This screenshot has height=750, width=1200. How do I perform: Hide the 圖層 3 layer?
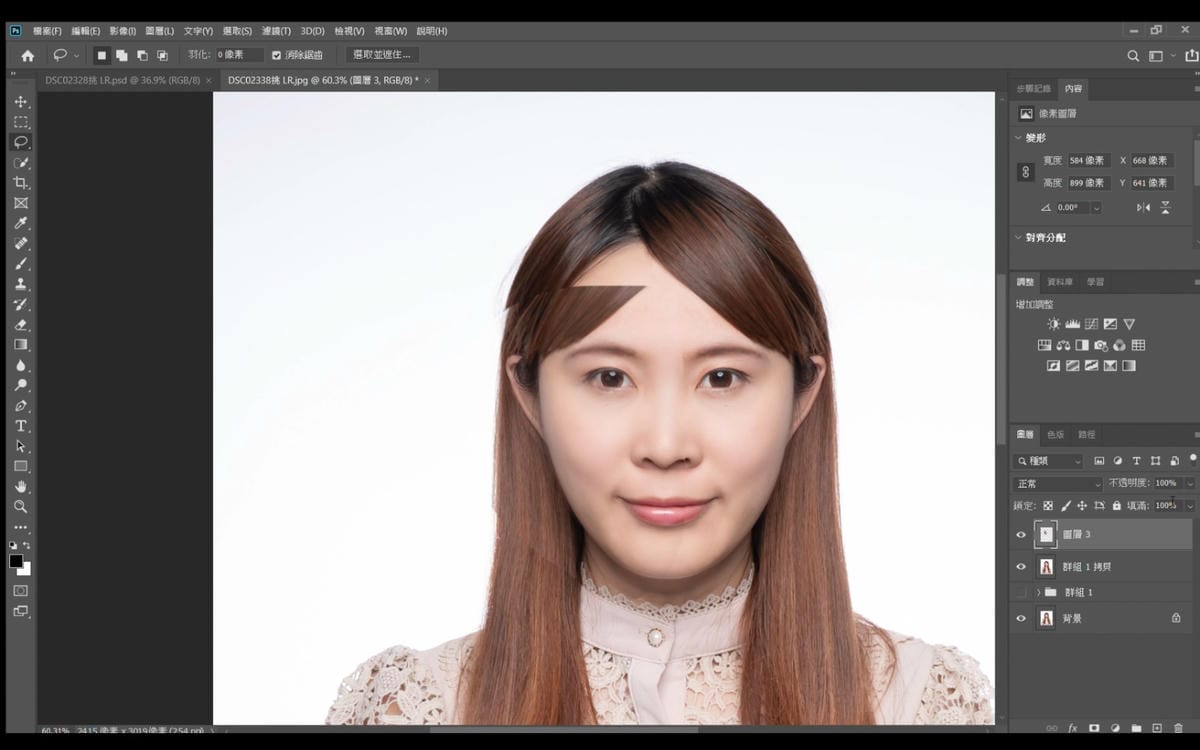[x=1021, y=535]
